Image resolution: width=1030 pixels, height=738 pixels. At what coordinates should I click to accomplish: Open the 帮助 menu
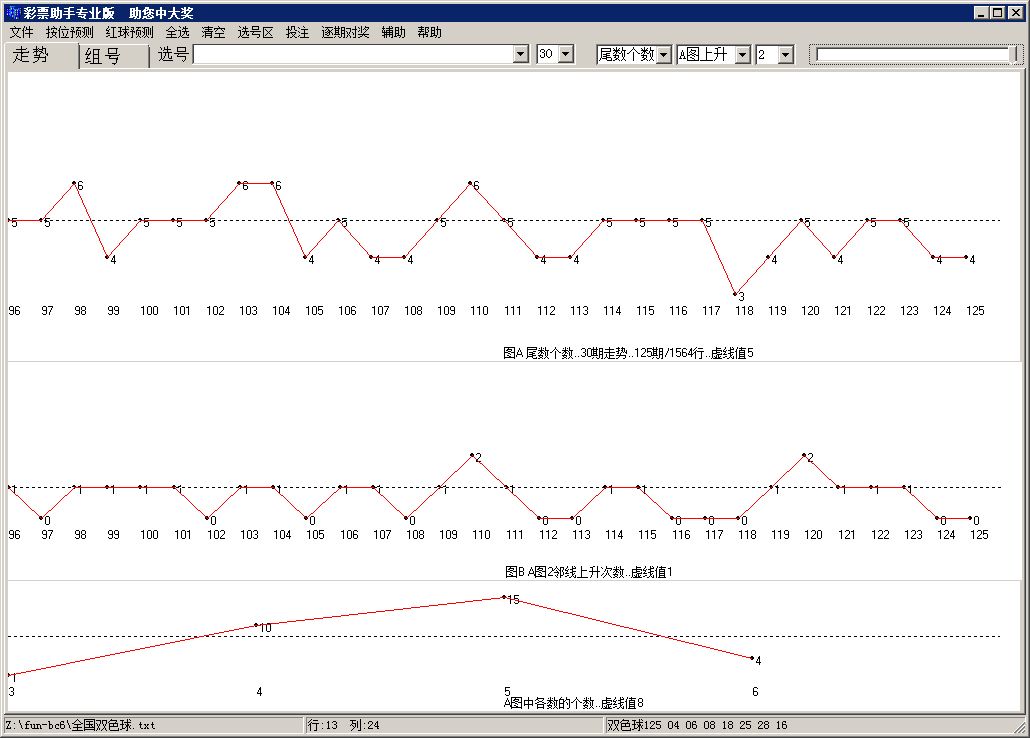pyautogui.click(x=430, y=32)
